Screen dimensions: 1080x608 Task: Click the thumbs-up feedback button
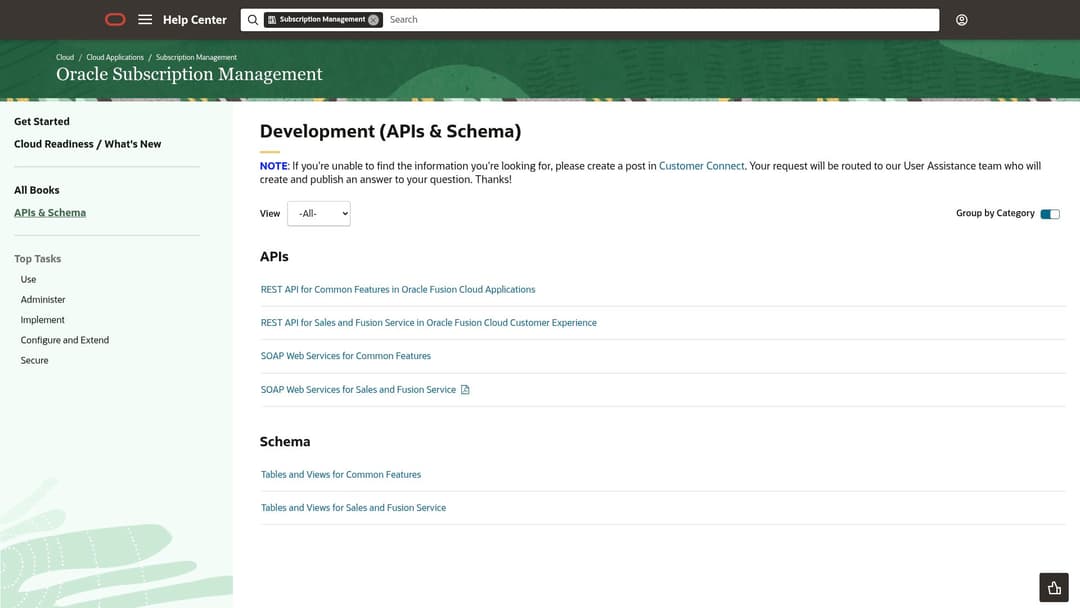1054,587
